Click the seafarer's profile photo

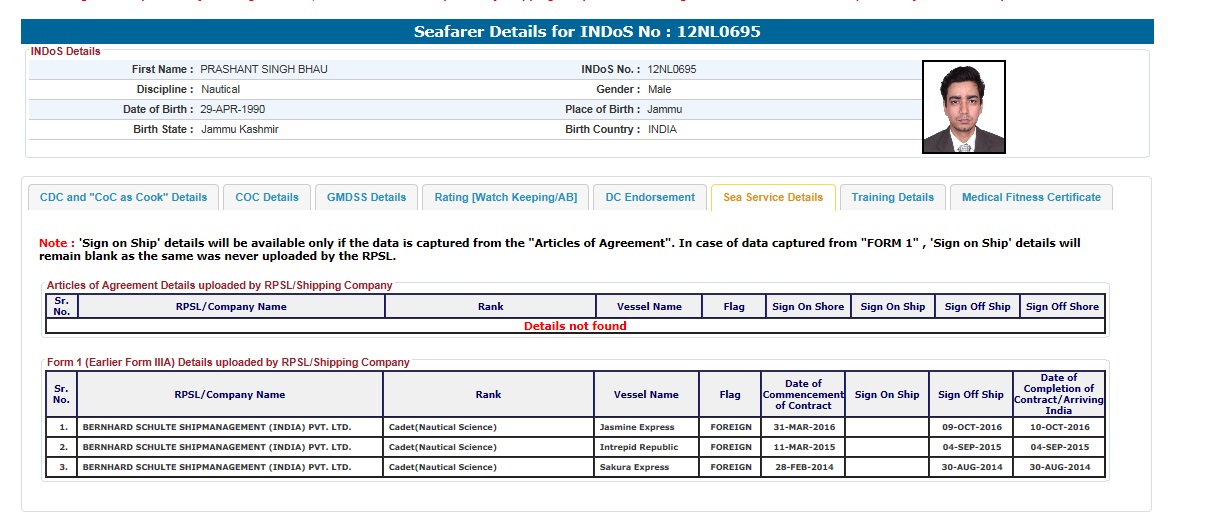(x=963, y=107)
